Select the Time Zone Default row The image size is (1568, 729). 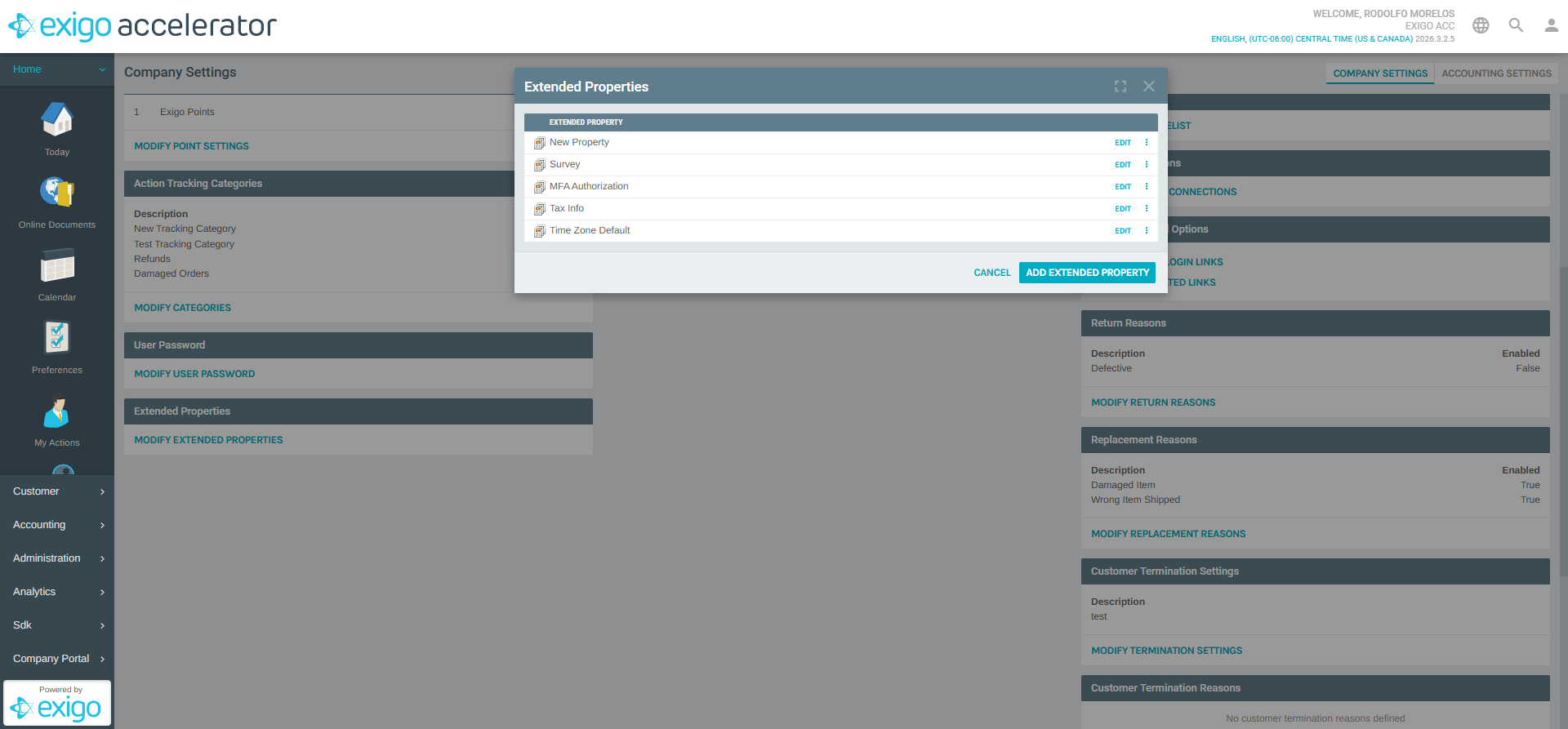[590, 231]
